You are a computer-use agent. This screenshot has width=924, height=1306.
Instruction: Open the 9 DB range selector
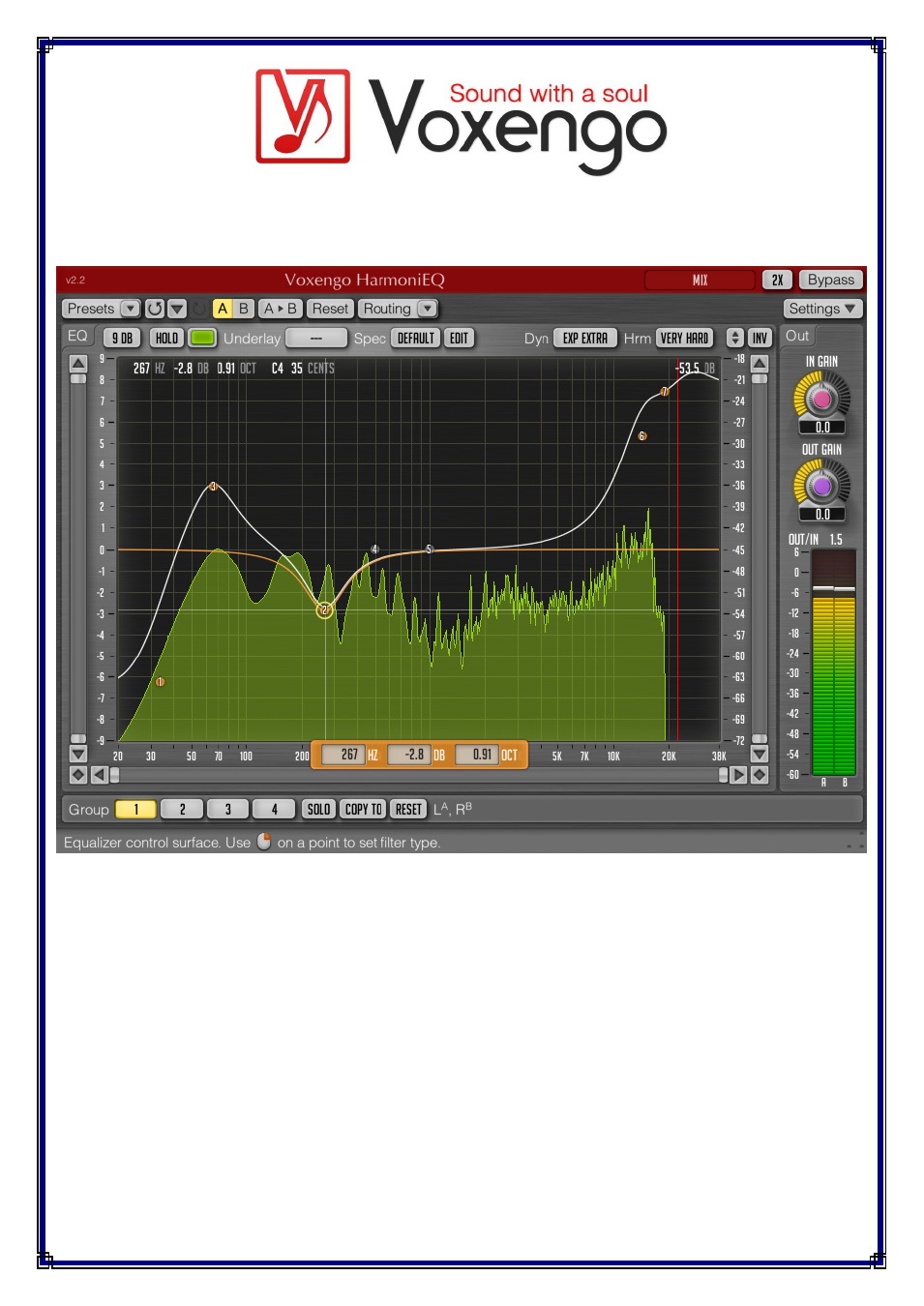122,339
